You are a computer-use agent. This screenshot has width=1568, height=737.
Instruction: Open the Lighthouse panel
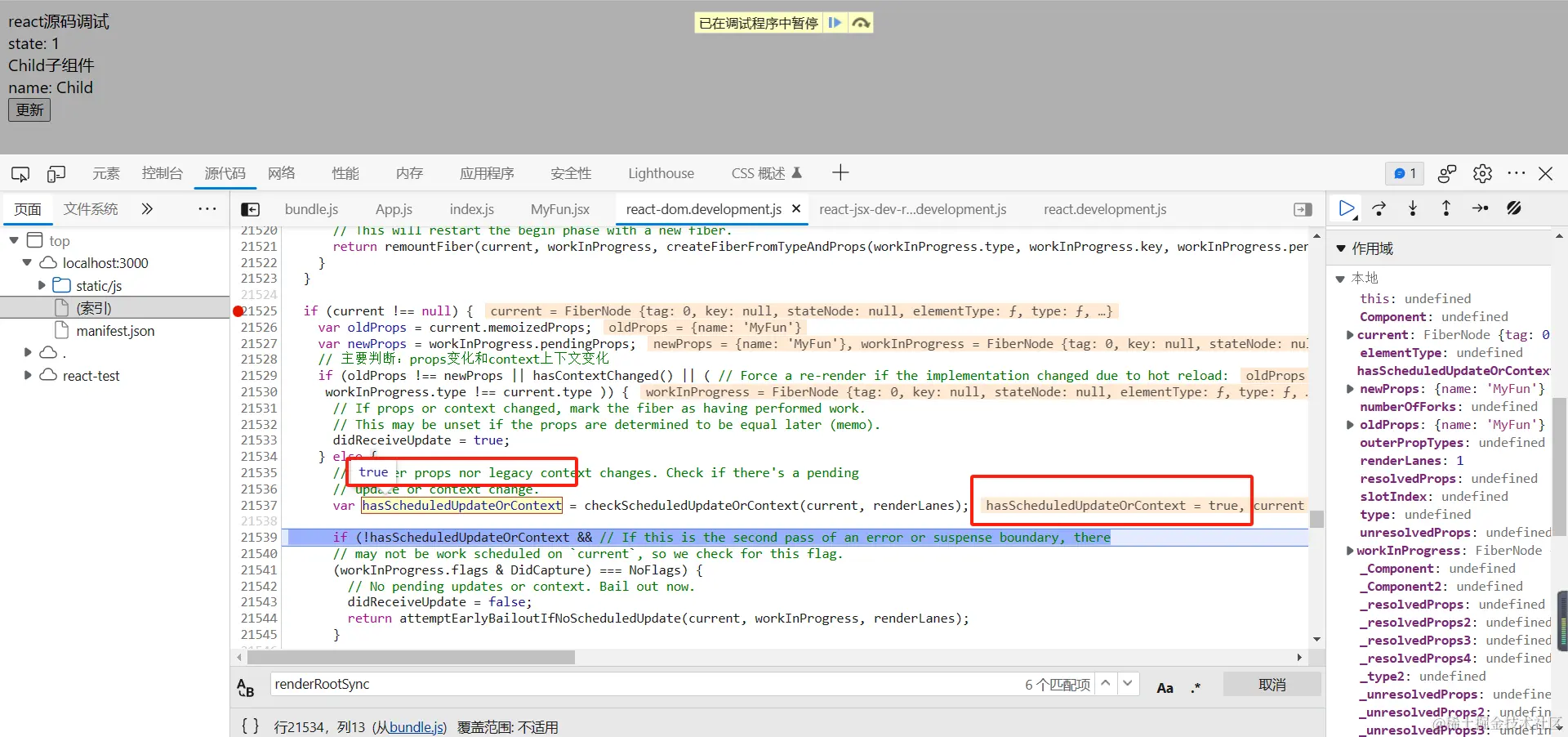pyautogui.click(x=661, y=173)
